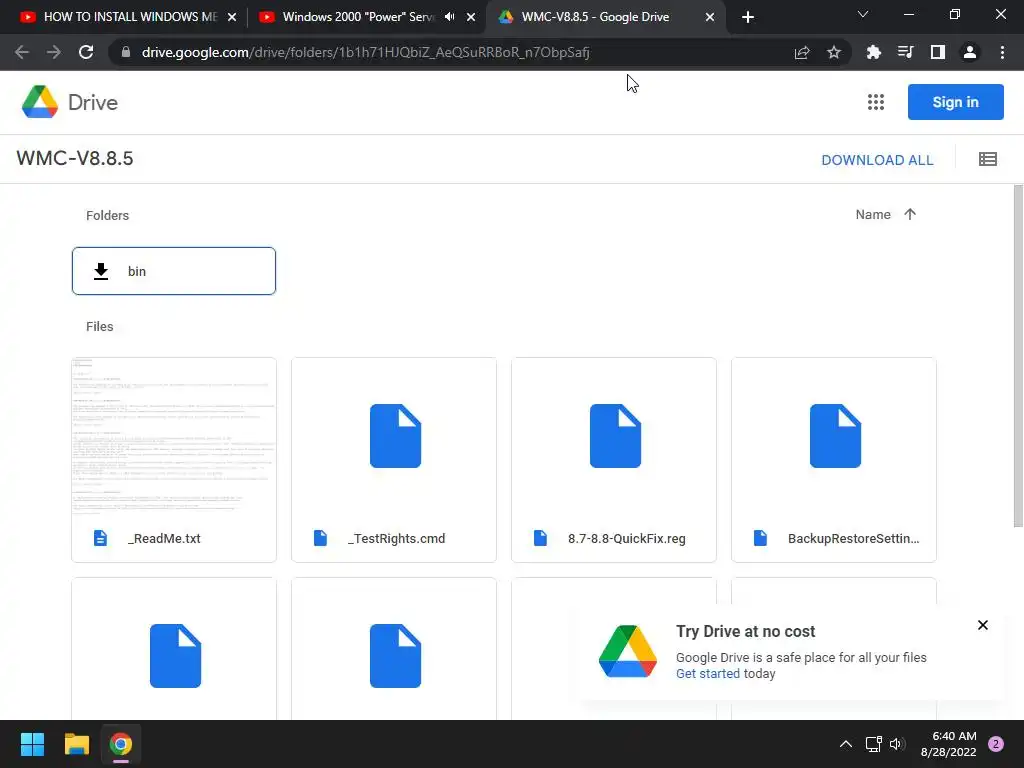Close the HOW TO INSTALL WINDOWS tab
This screenshot has width=1024, height=768.
(x=232, y=17)
